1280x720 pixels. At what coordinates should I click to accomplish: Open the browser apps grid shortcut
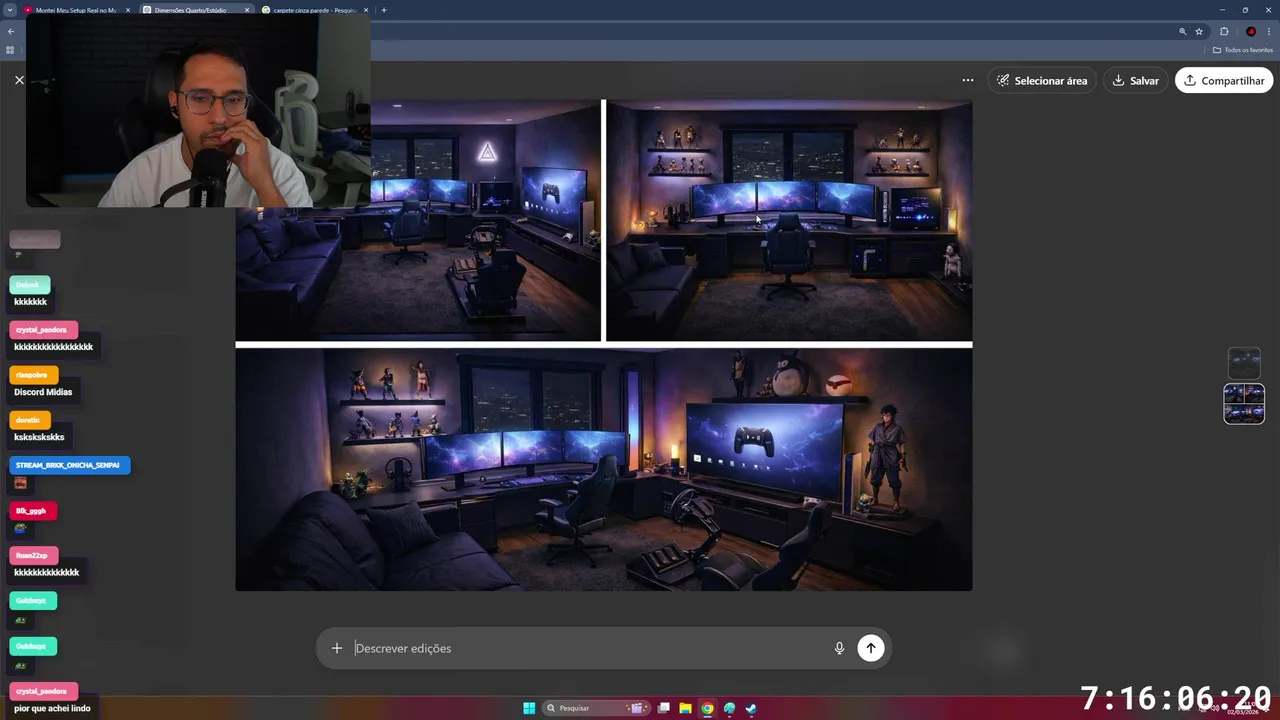click(10, 50)
